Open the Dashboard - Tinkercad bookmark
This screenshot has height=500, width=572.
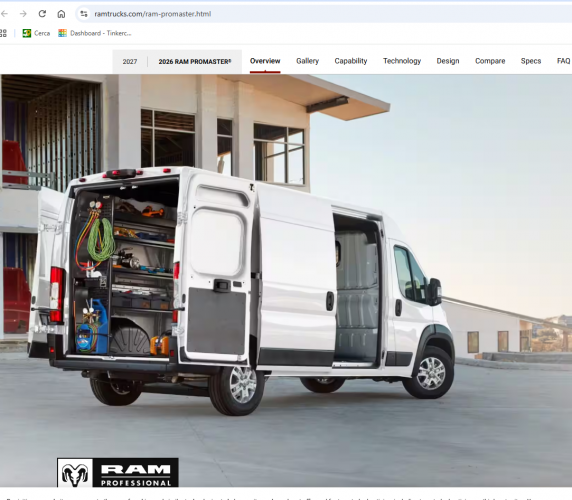point(95,33)
